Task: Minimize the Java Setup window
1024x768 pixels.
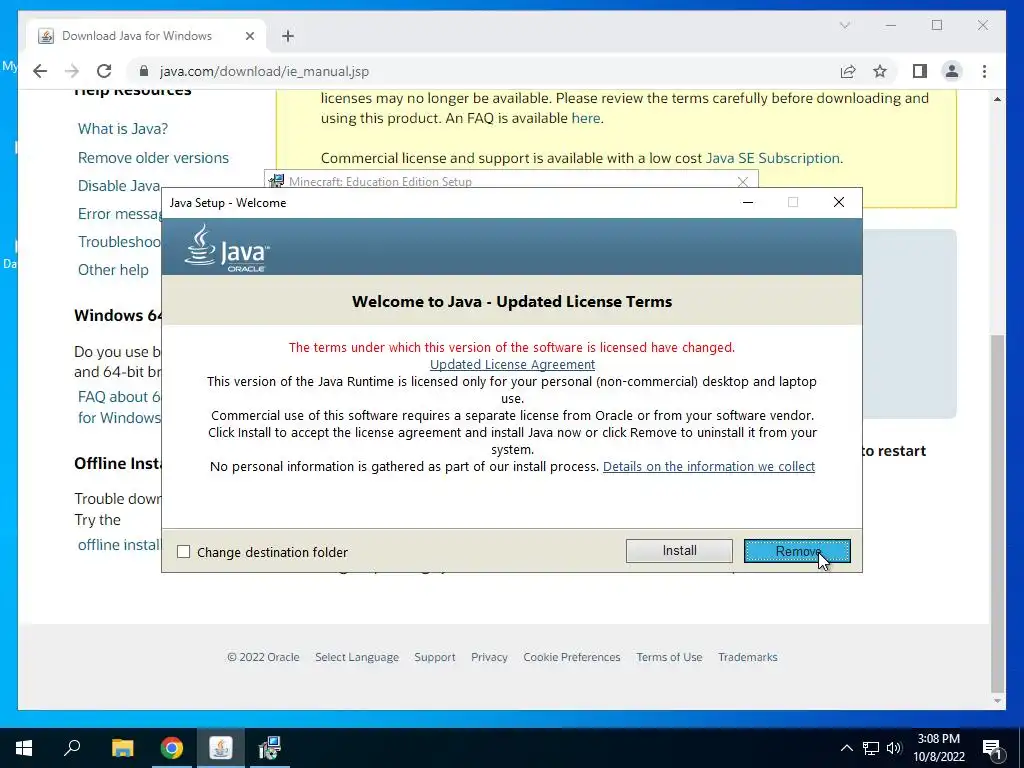Action: 748,202
